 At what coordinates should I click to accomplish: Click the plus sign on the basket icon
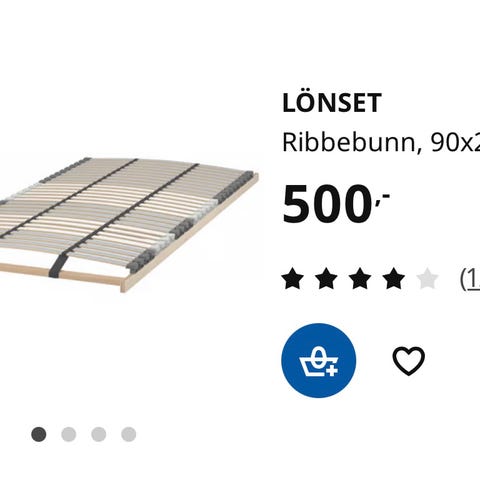[x=332, y=370]
